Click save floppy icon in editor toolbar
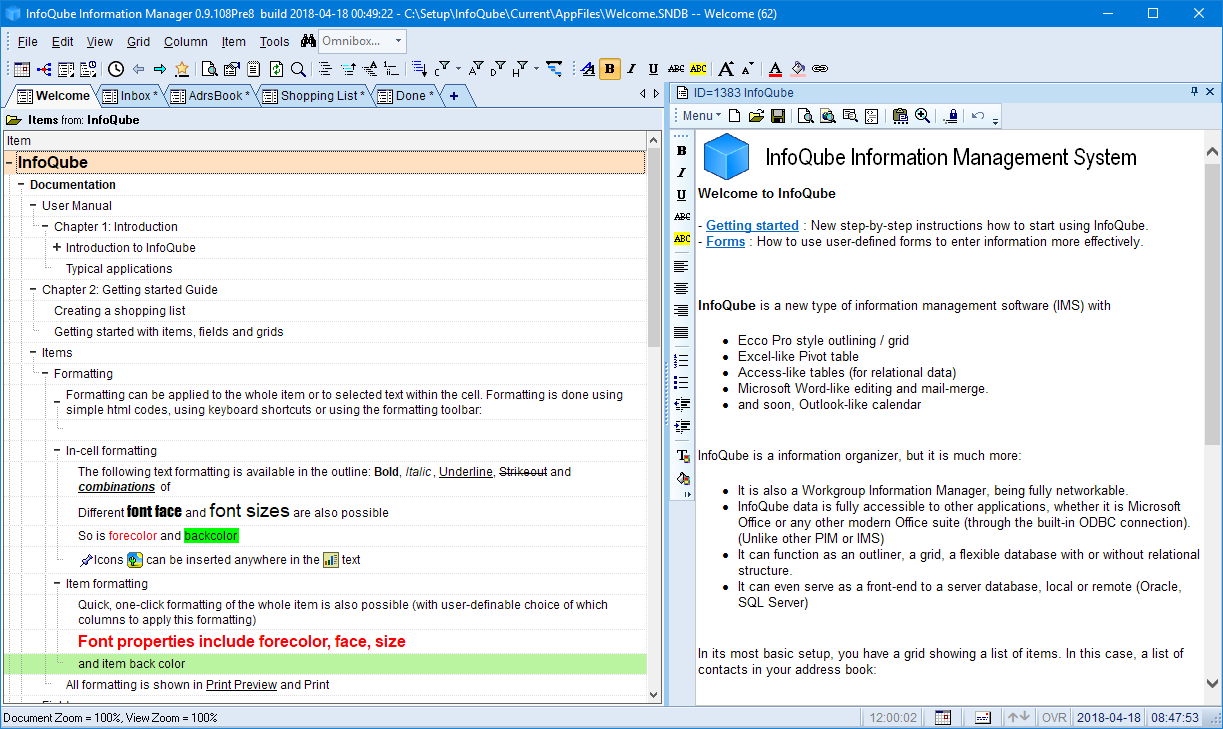The image size is (1223, 729). pos(778,116)
